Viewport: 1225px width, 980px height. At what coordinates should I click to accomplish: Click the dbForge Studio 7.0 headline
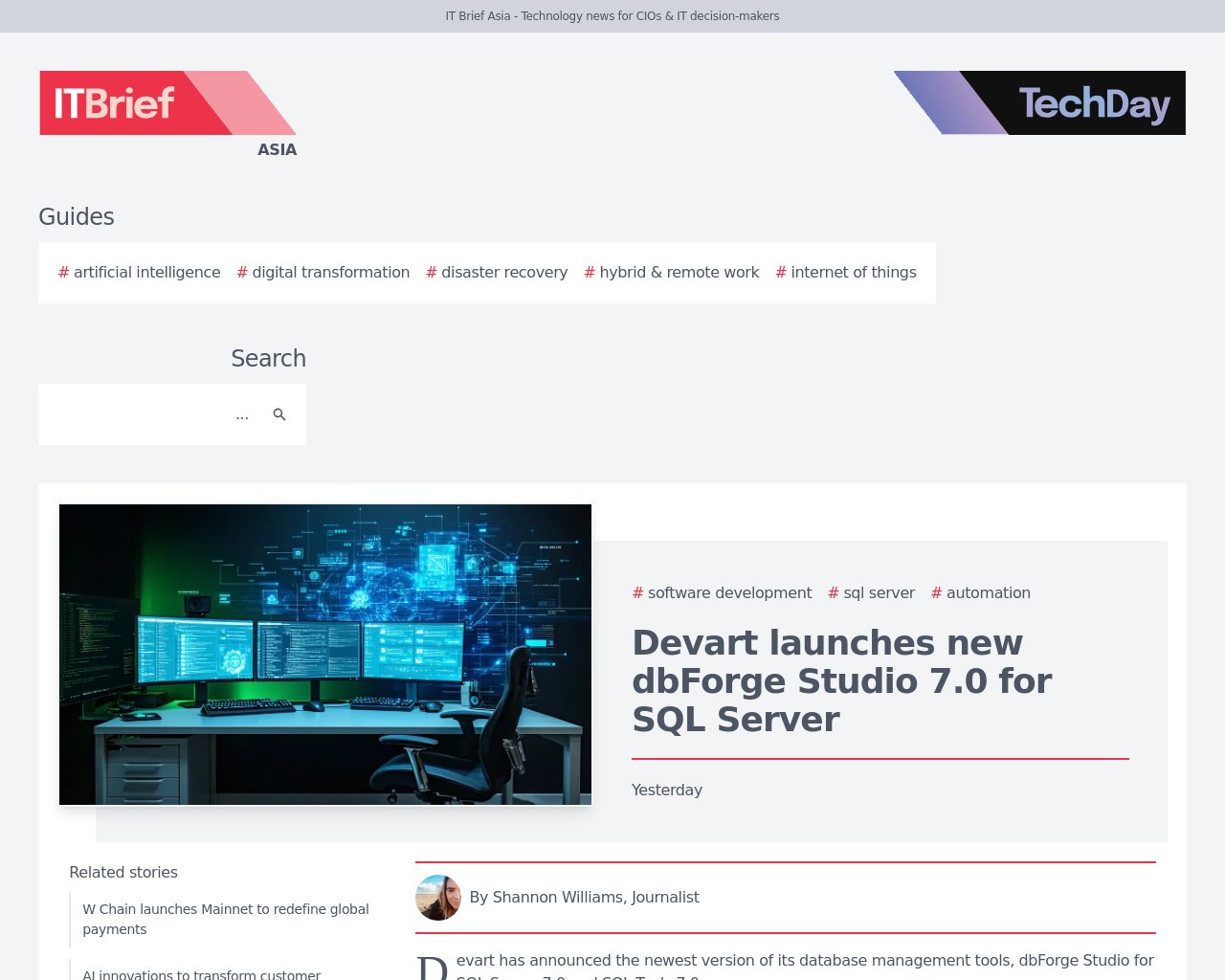841,680
